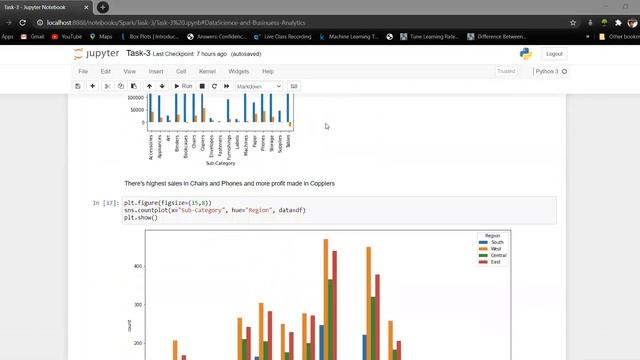Open the File menu

pos(83,71)
